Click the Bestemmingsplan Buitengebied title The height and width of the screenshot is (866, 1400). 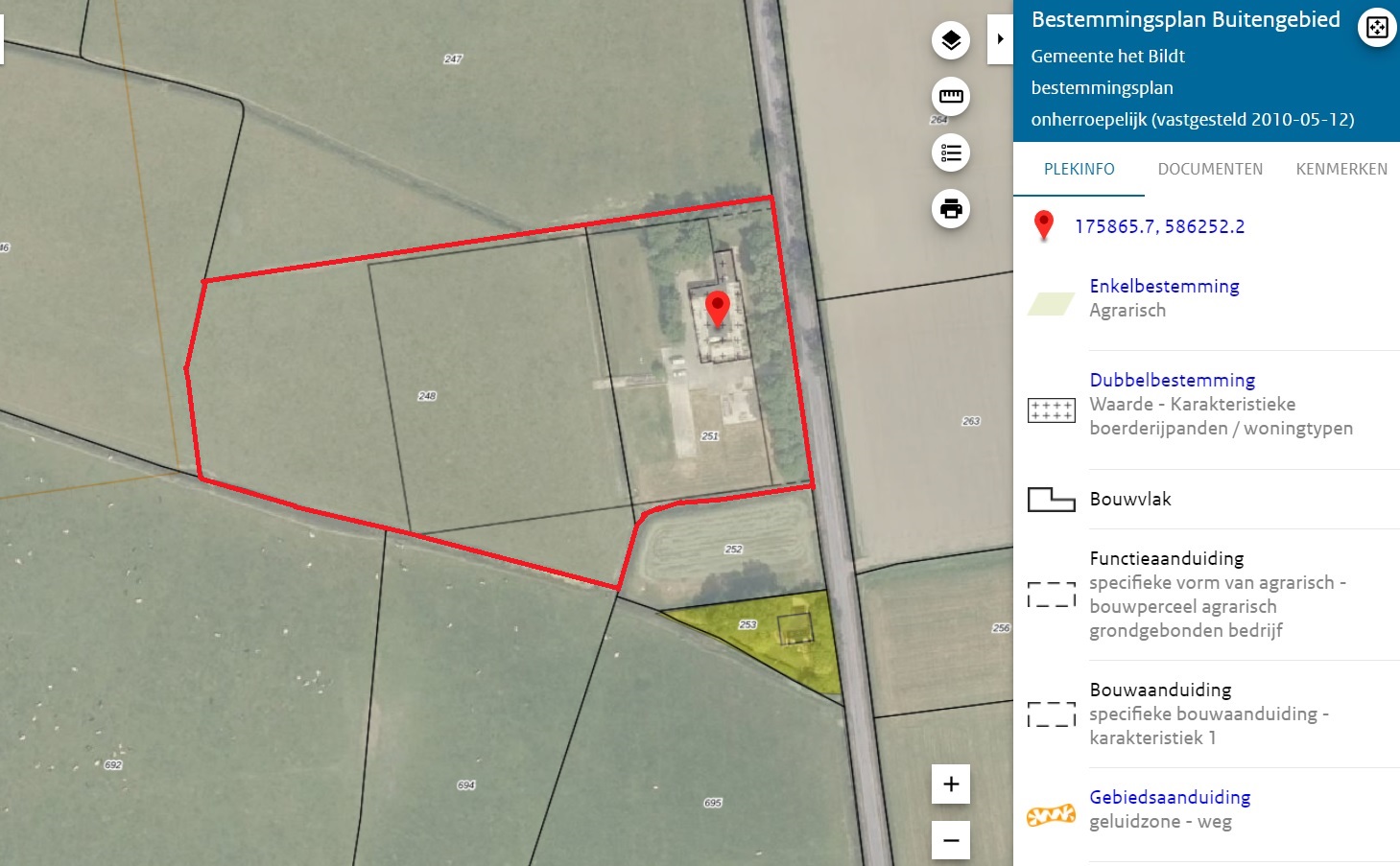(1186, 19)
